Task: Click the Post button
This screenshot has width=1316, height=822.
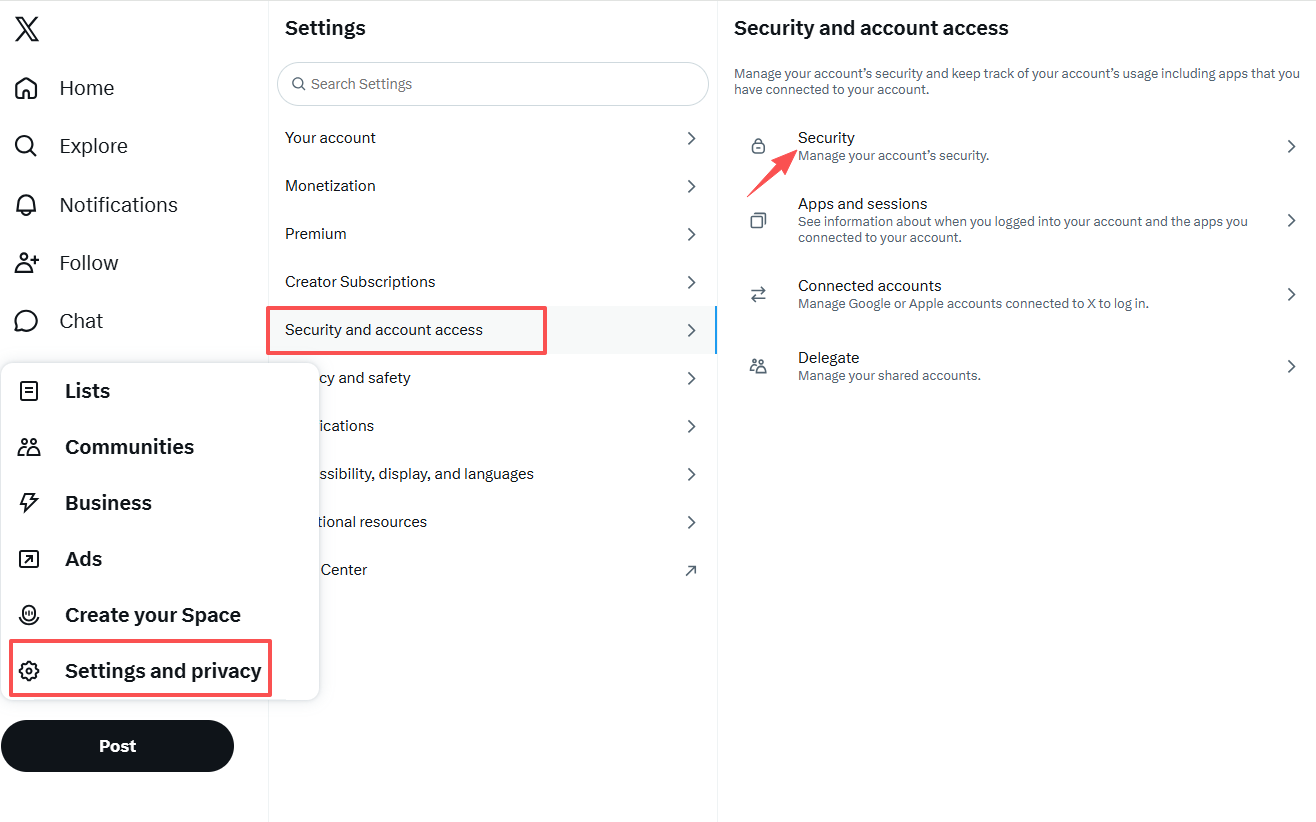Action: (117, 746)
